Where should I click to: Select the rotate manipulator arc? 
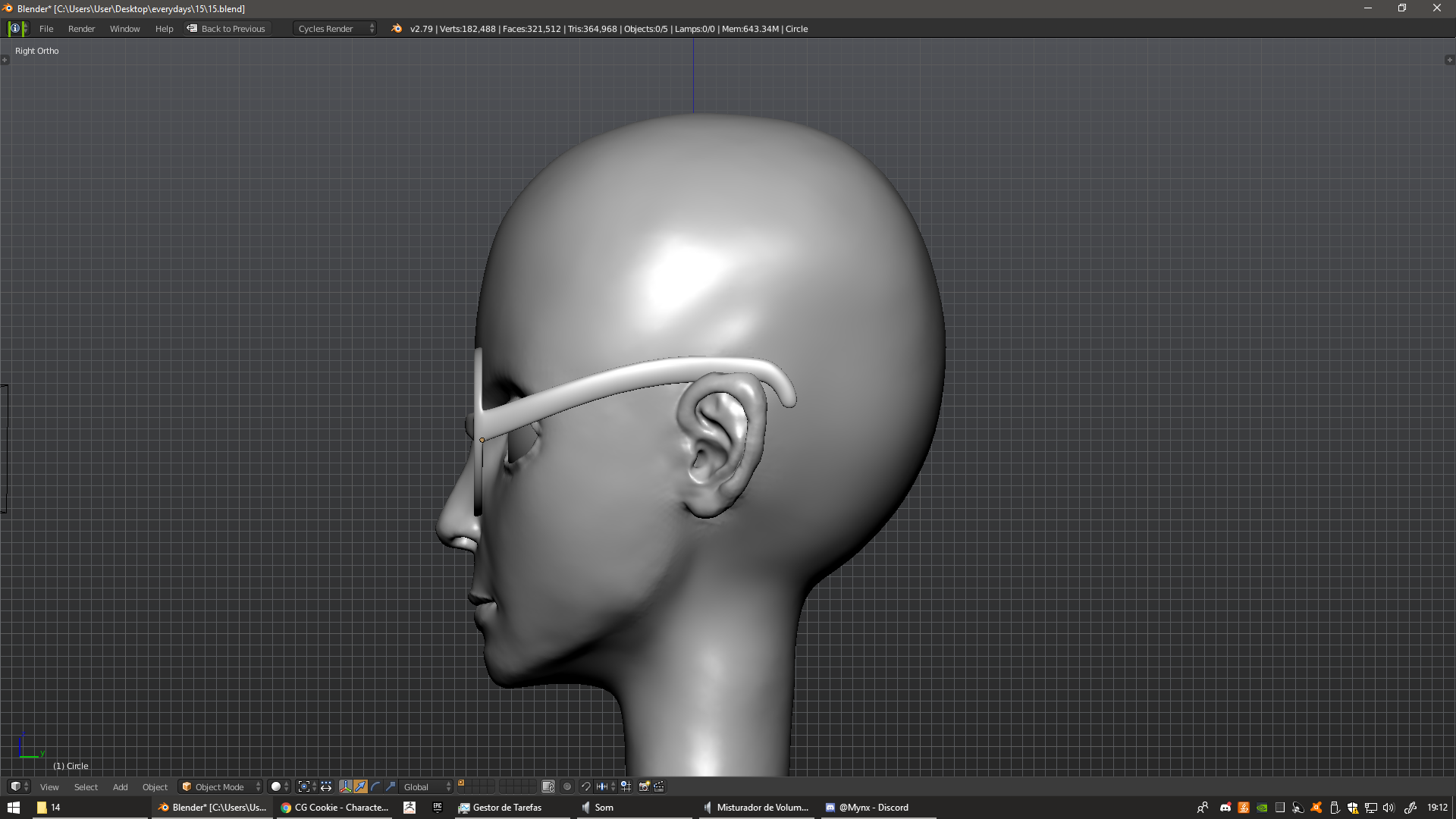click(x=375, y=786)
